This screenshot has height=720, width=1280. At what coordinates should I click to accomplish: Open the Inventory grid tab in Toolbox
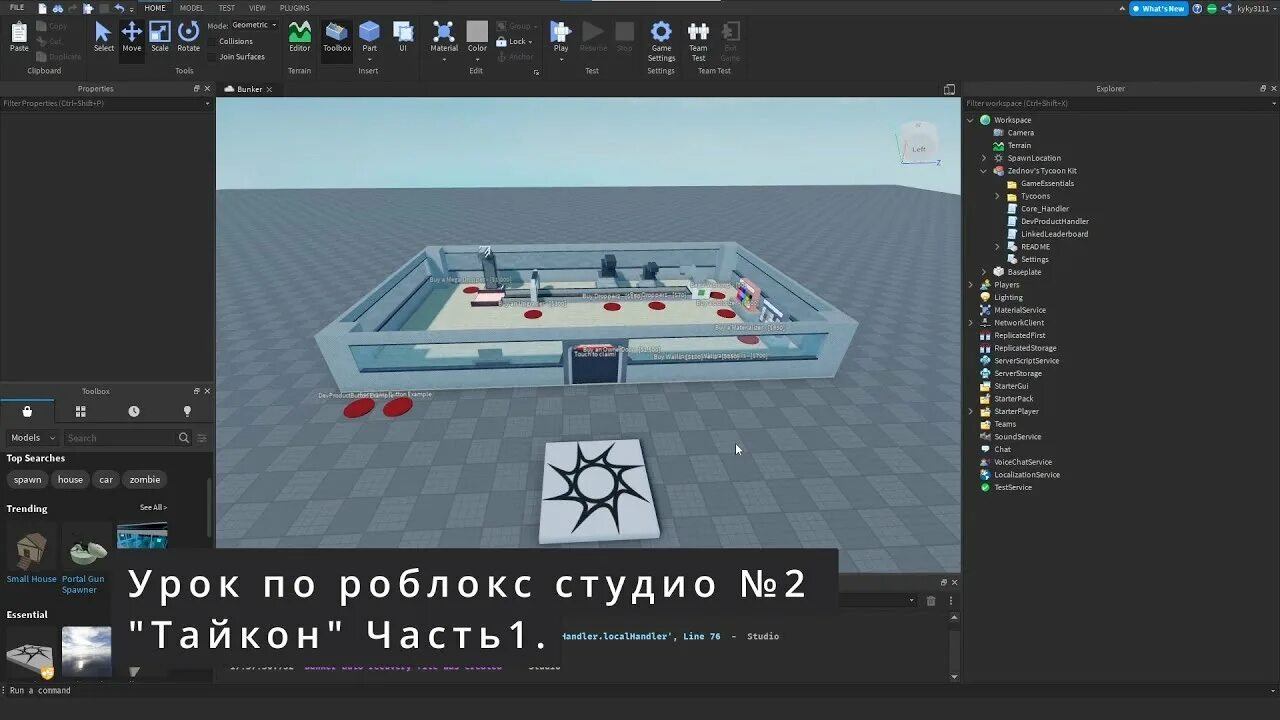pos(81,411)
